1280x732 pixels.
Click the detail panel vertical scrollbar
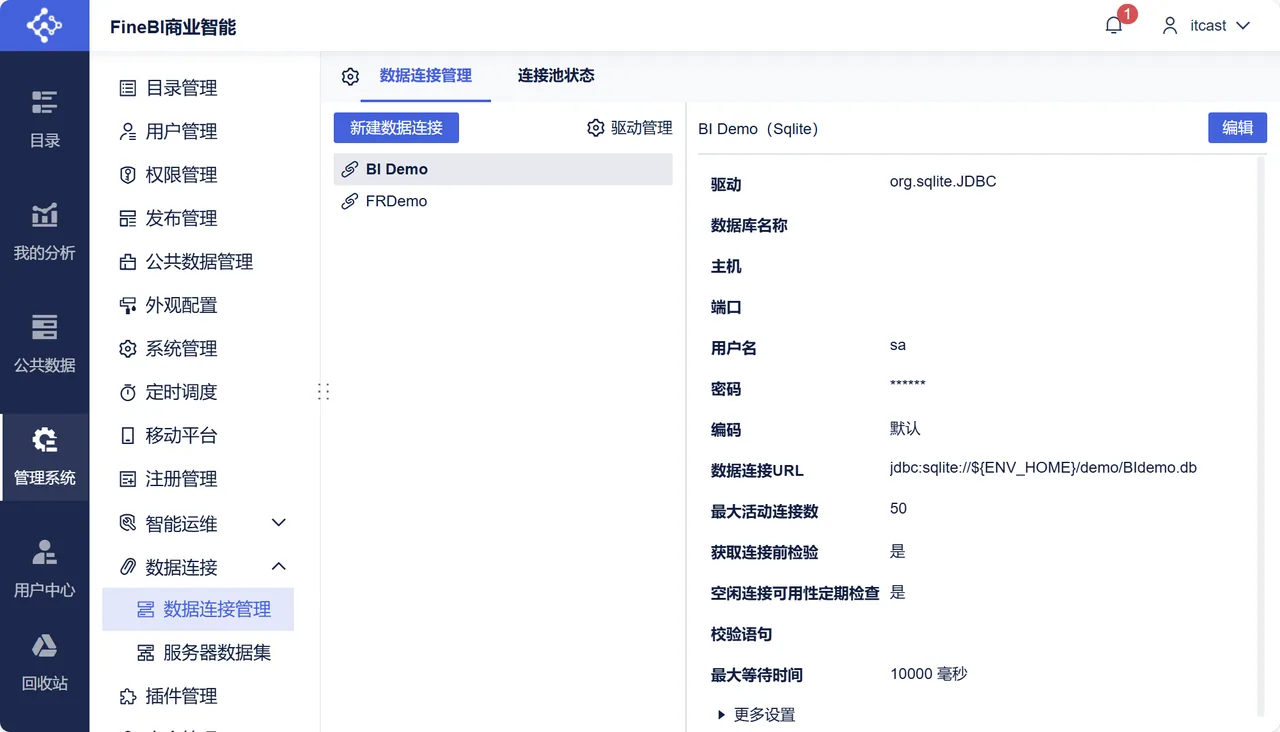[1260, 436]
